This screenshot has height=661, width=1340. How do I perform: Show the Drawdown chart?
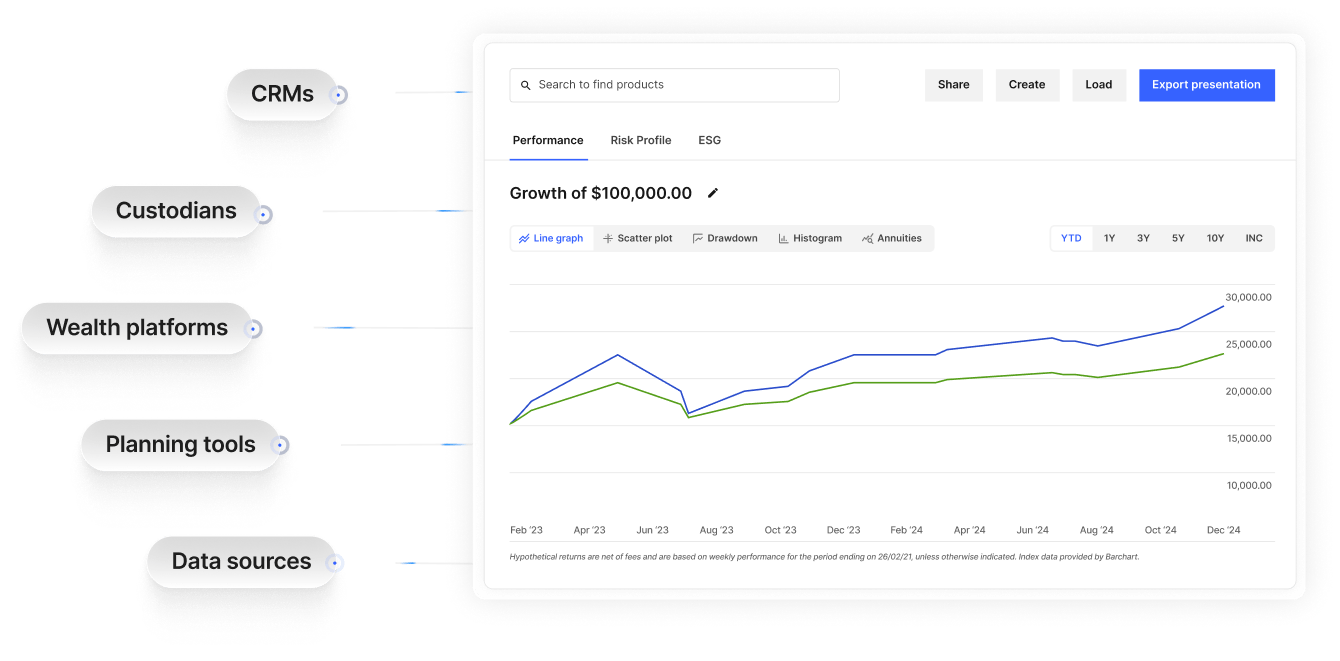click(x=725, y=238)
